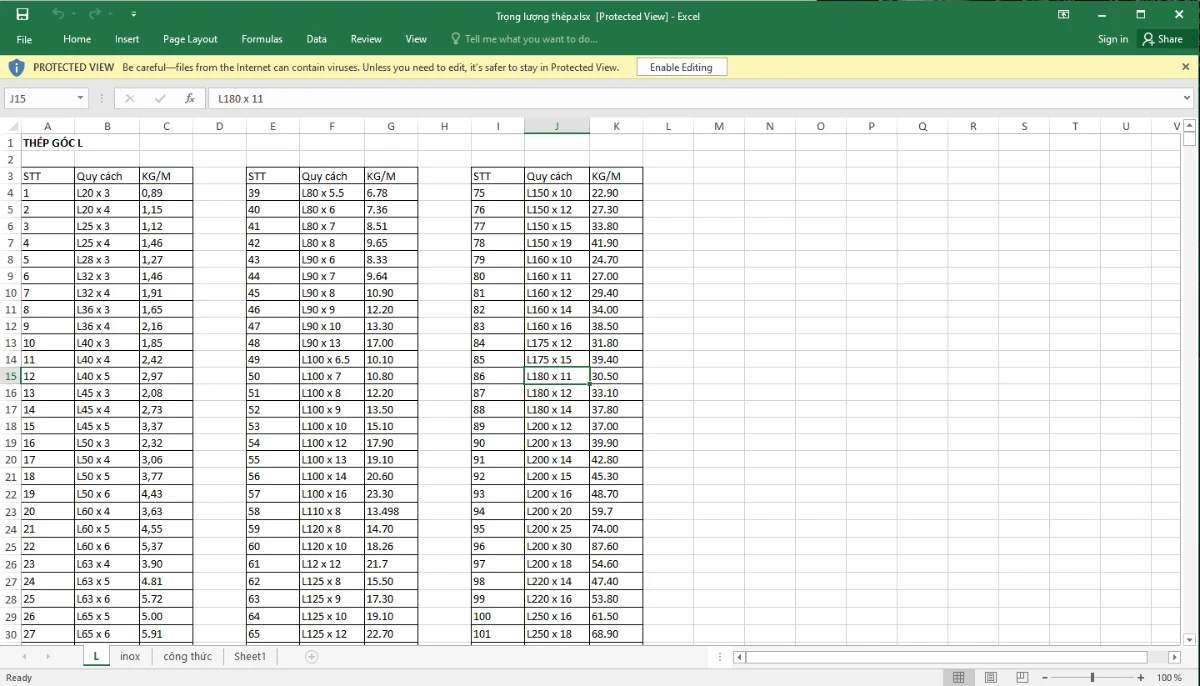Open the File menu
1200x686 pixels.
pos(25,39)
